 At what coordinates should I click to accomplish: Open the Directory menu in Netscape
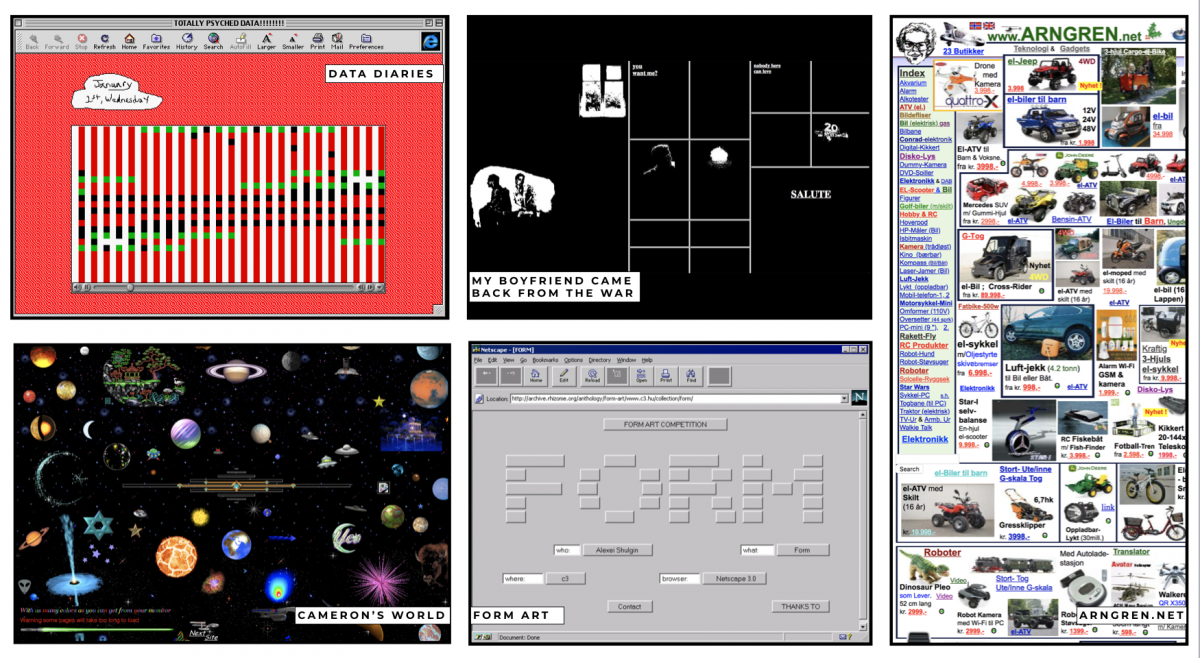pyautogui.click(x=600, y=360)
